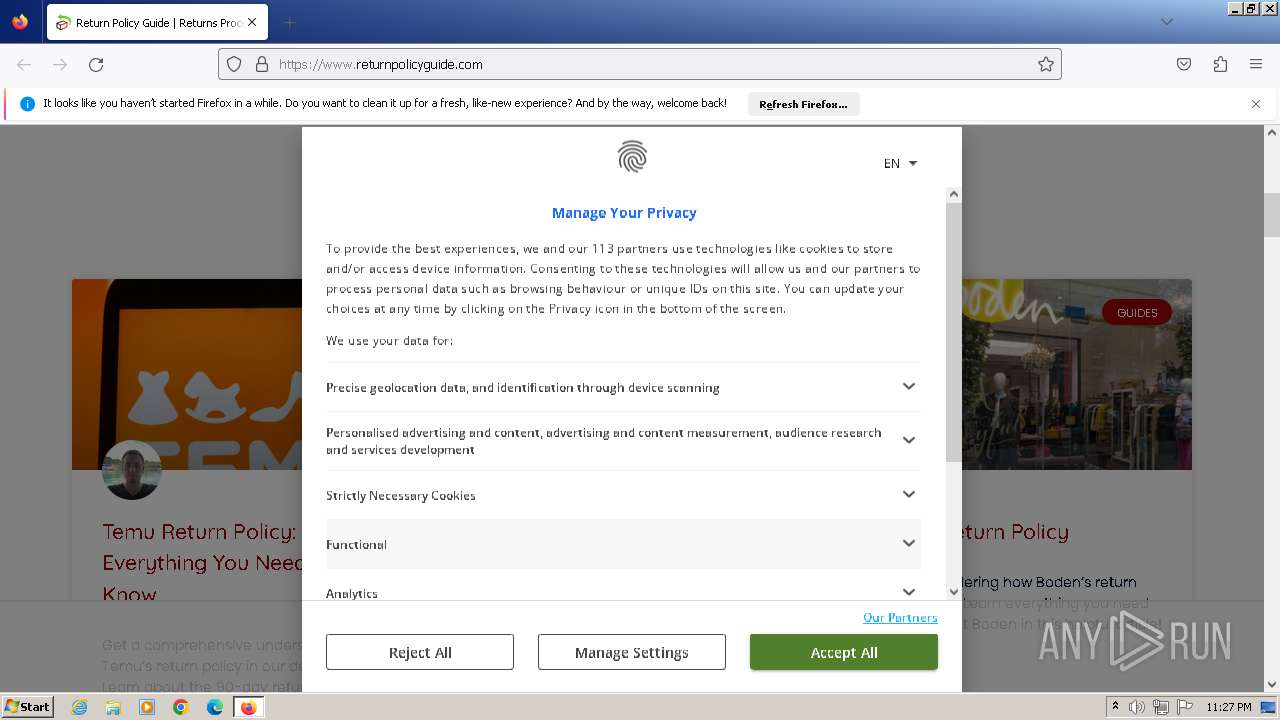Bookmark this page with the star
This screenshot has width=1280, height=720.
tap(1046, 64)
